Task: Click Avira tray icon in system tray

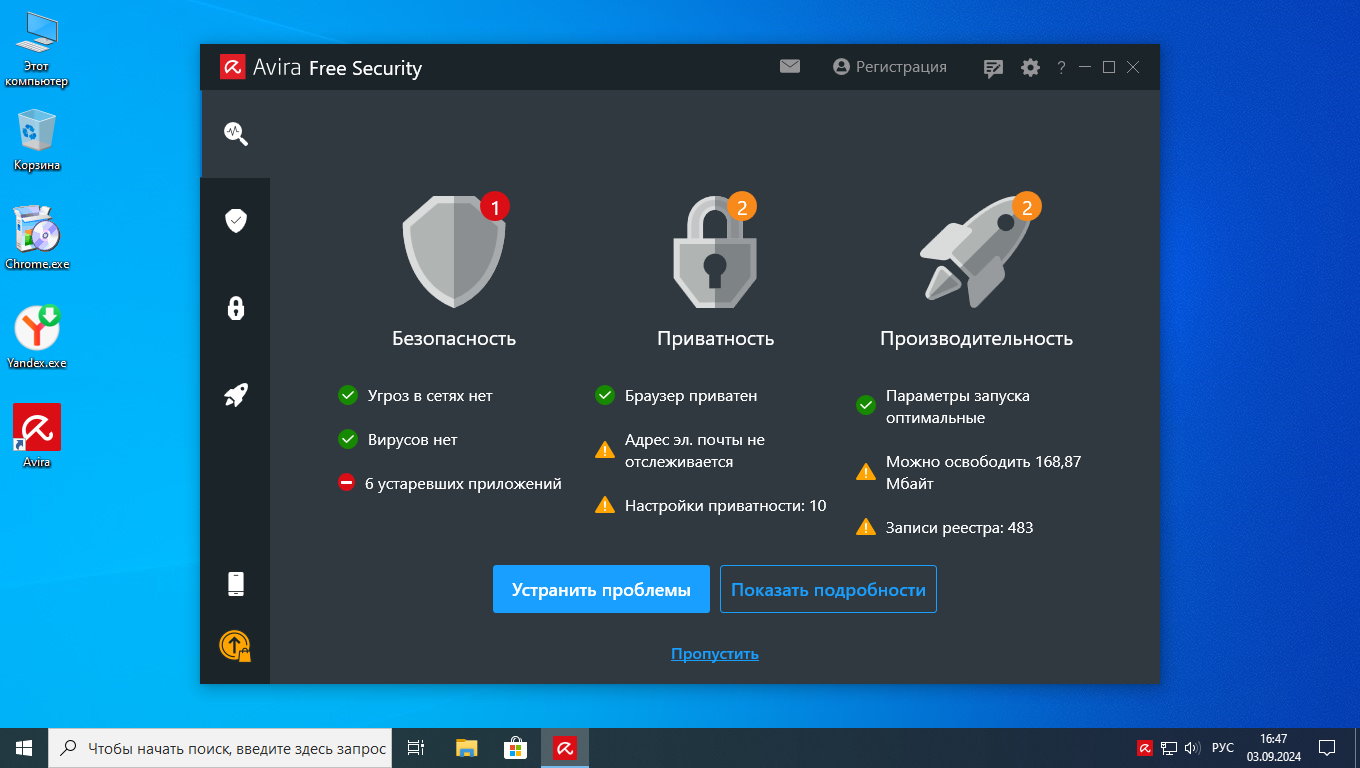Action: tap(1145, 748)
